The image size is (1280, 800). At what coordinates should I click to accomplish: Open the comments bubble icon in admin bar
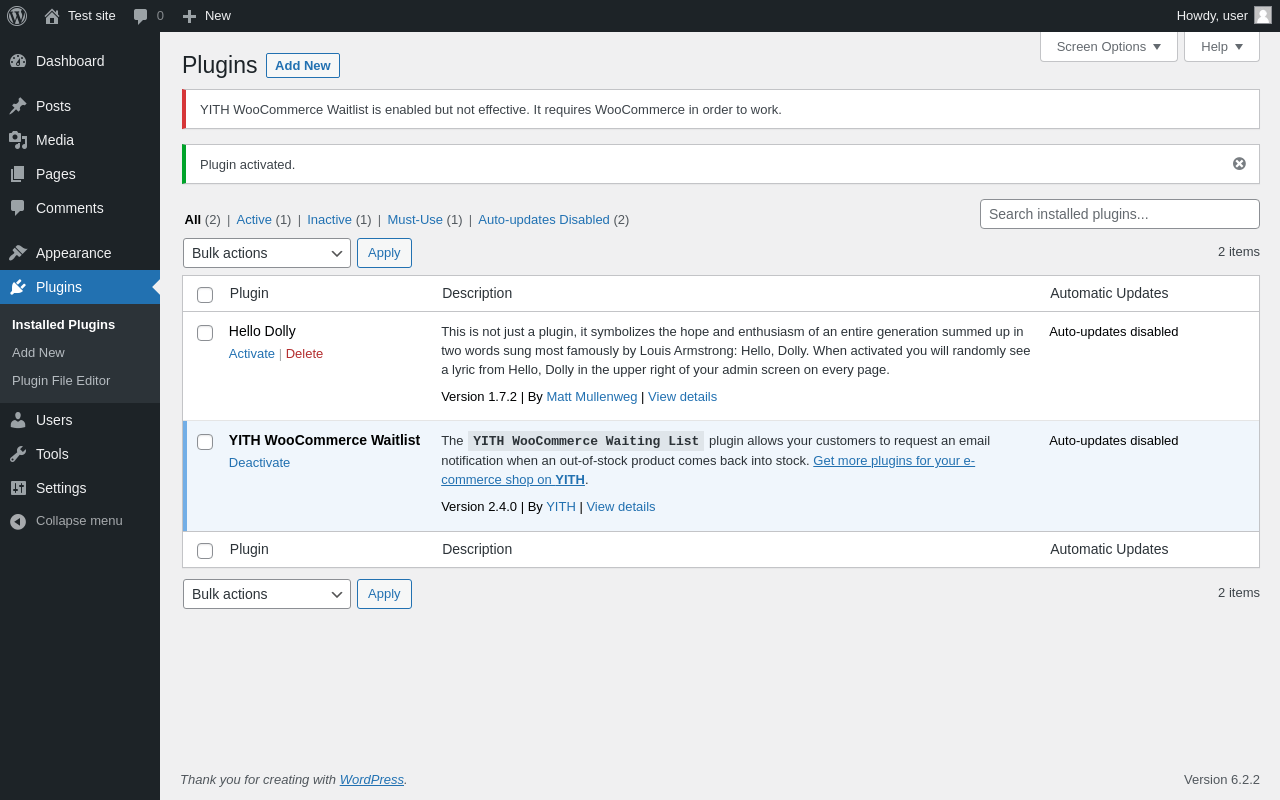tap(141, 16)
